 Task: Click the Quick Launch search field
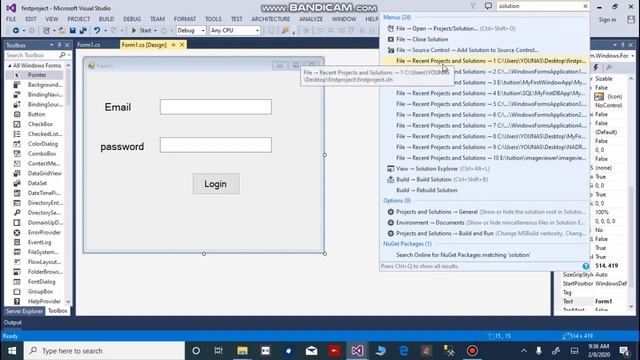coord(539,6)
